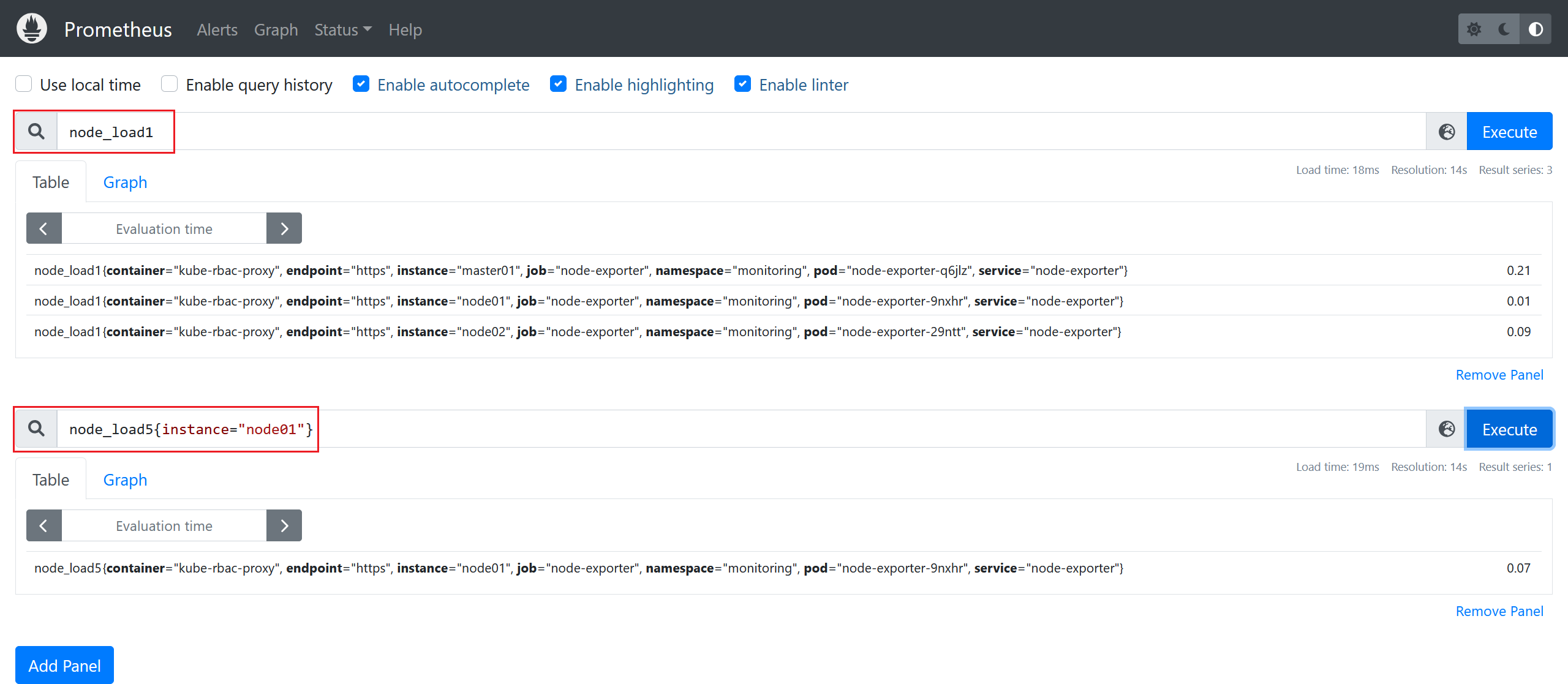Click the search icon beside node_load1 query

[x=36, y=132]
